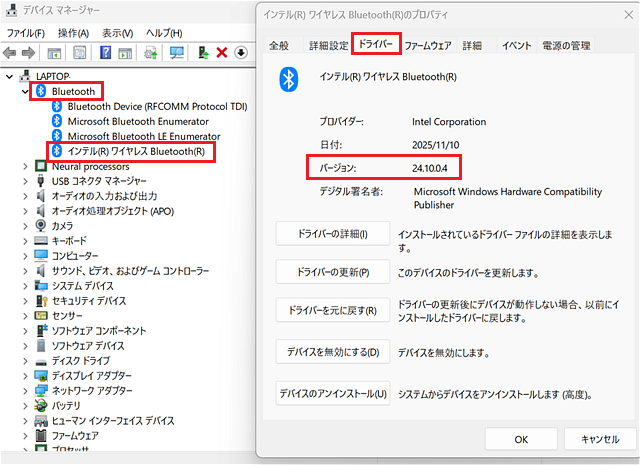The width and height of the screenshot is (640, 465).
Task: Expand オーディオの入力および出力 node
Action: 25,196
